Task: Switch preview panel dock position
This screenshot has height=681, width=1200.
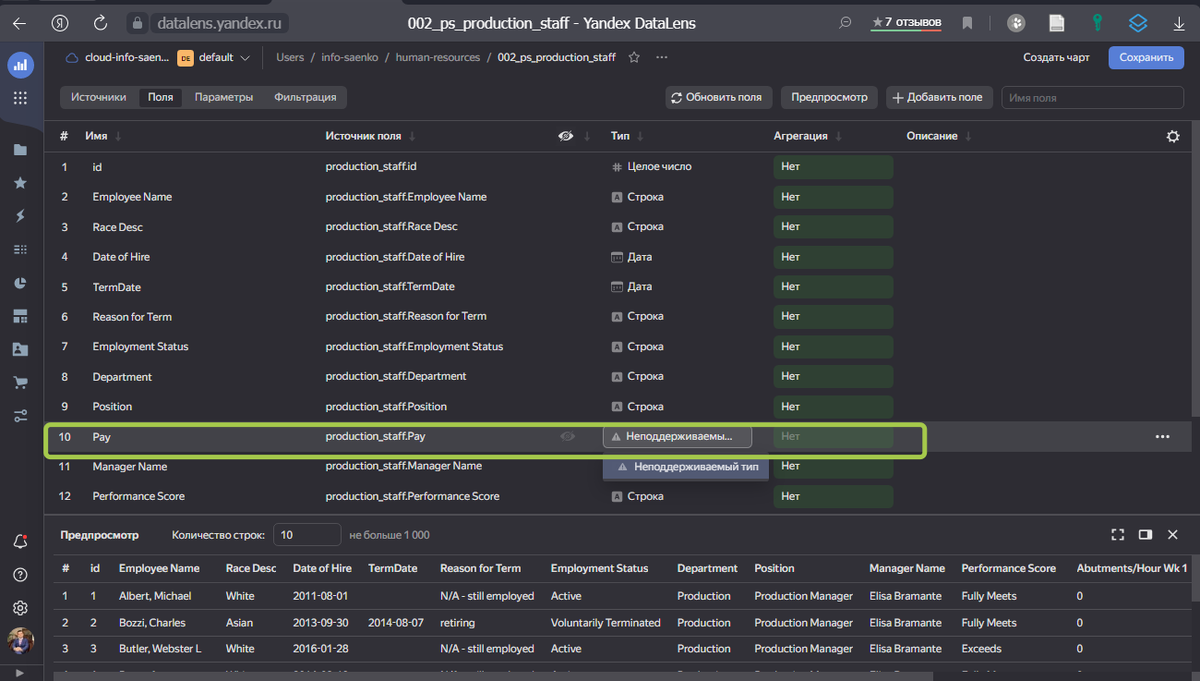Action: coord(1146,535)
